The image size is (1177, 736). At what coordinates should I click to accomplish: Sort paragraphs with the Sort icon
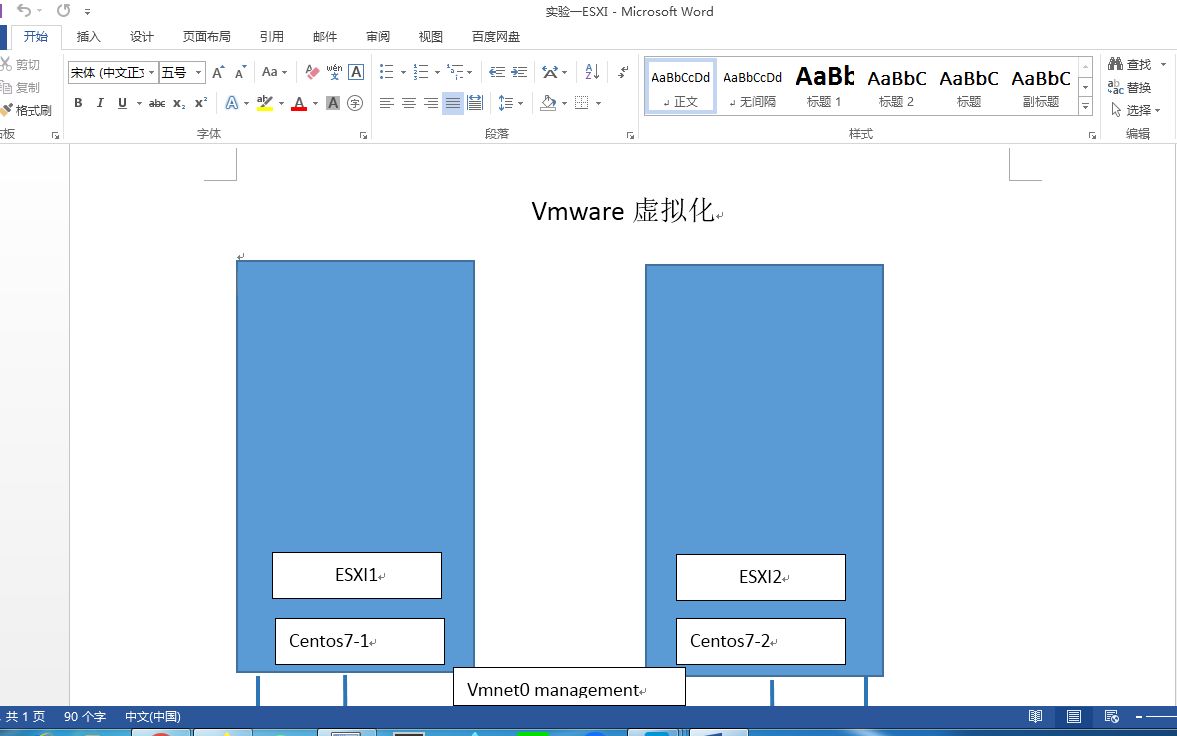click(x=591, y=71)
